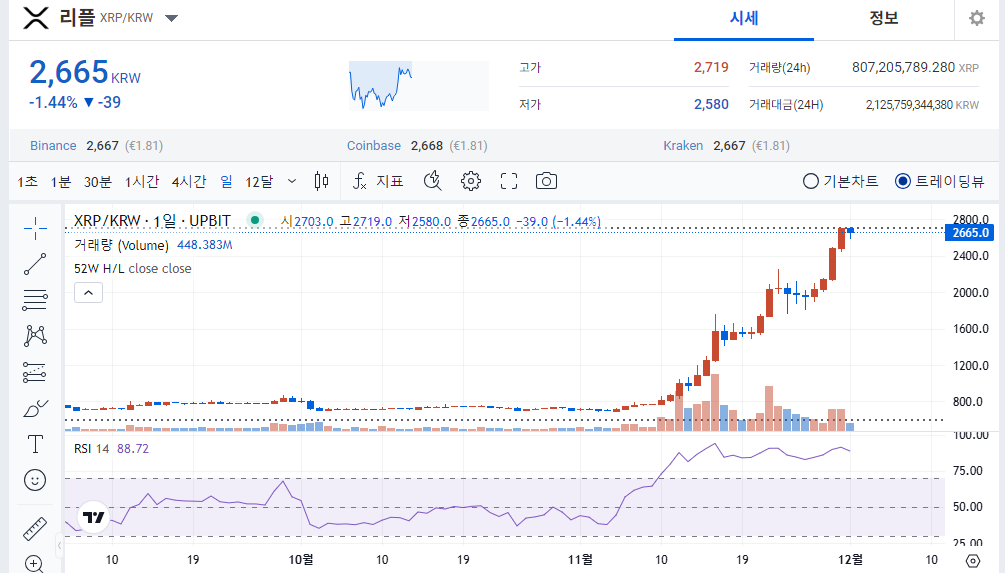Collapse the drawing toolbar side handle

click(x=59, y=545)
